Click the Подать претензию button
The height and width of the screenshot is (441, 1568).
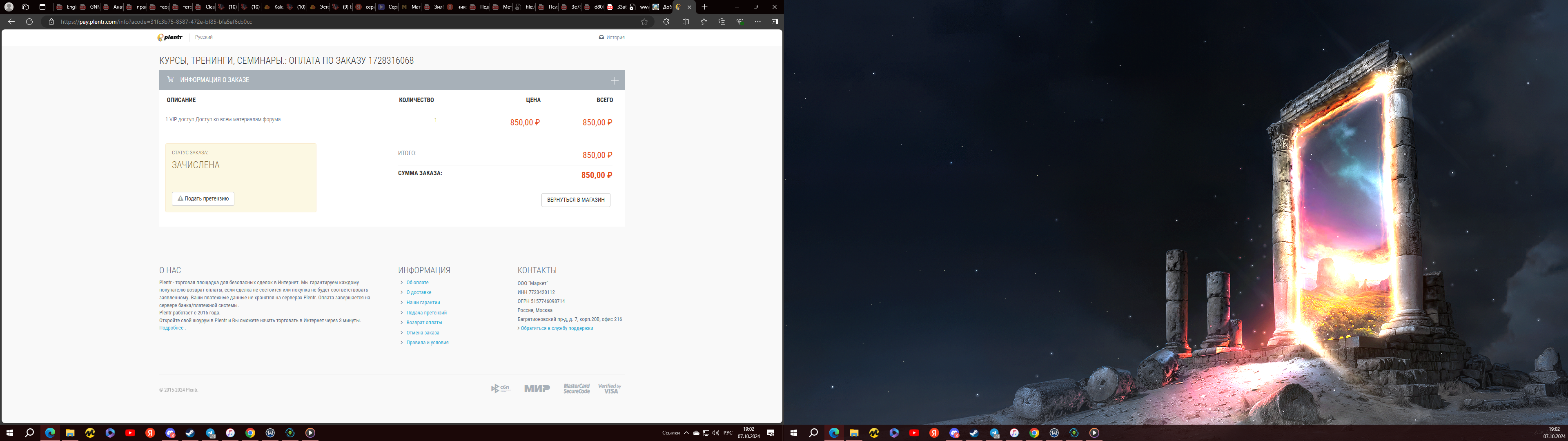click(x=203, y=198)
